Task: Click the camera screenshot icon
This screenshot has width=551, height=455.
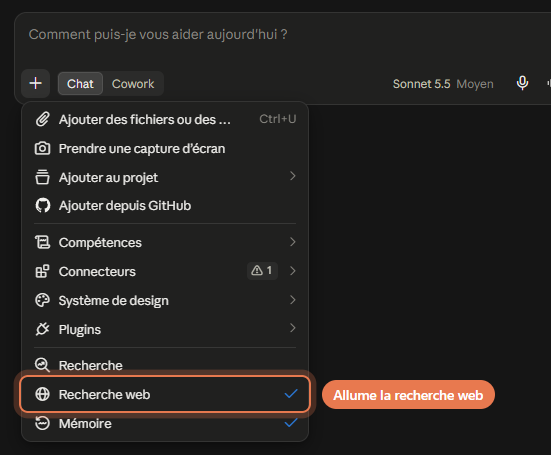Action: [x=43, y=148]
